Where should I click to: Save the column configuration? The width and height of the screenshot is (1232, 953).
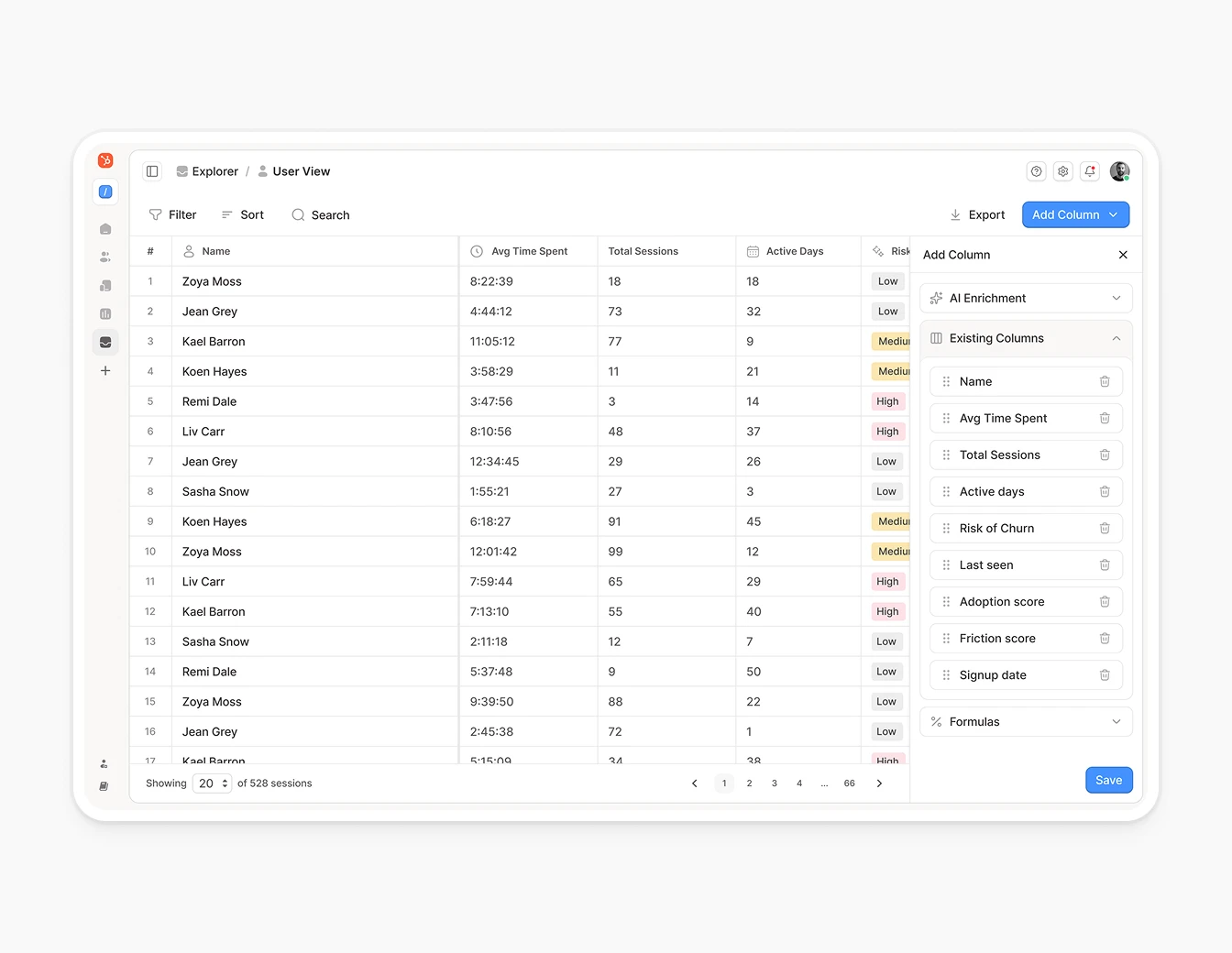pyautogui.click(x=1108, y=780)
